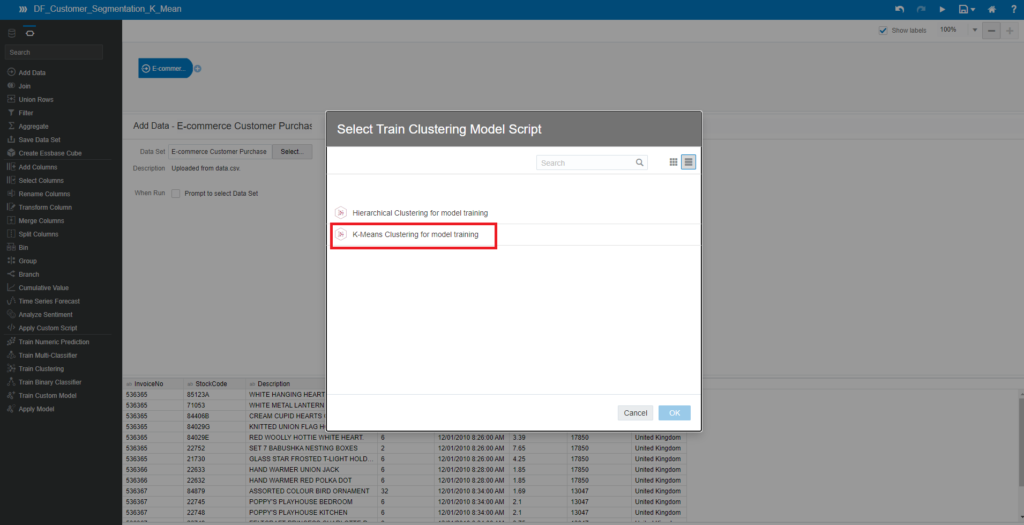
Task: Click the steps panel search box
Action: (x=54, y=52)
